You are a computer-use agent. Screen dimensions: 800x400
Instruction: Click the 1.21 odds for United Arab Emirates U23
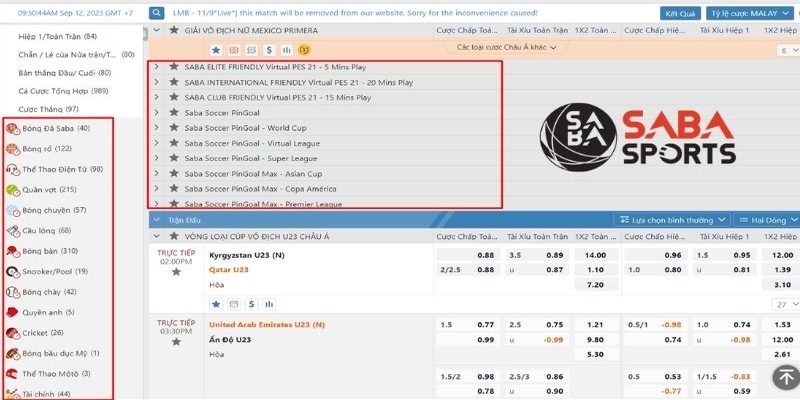(596, 324)
